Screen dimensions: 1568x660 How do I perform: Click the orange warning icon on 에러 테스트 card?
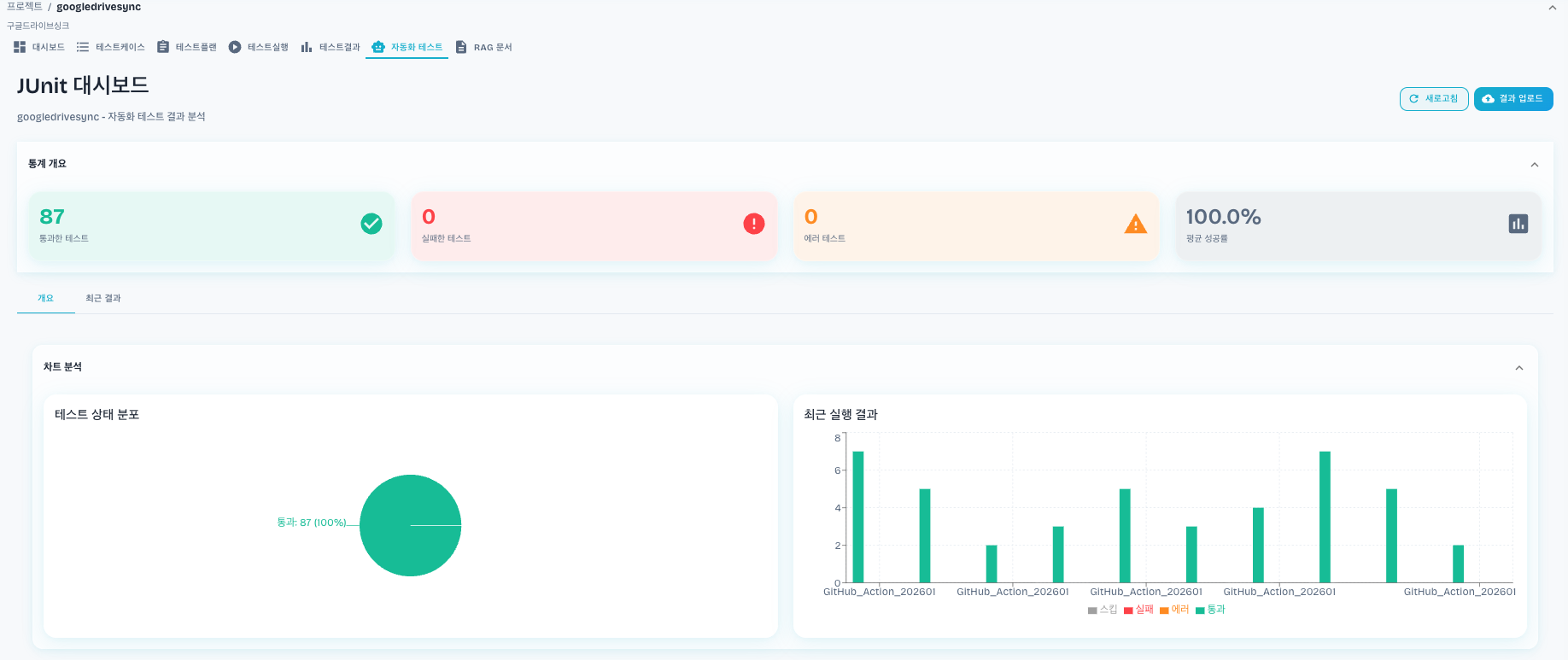point(1136,224)
